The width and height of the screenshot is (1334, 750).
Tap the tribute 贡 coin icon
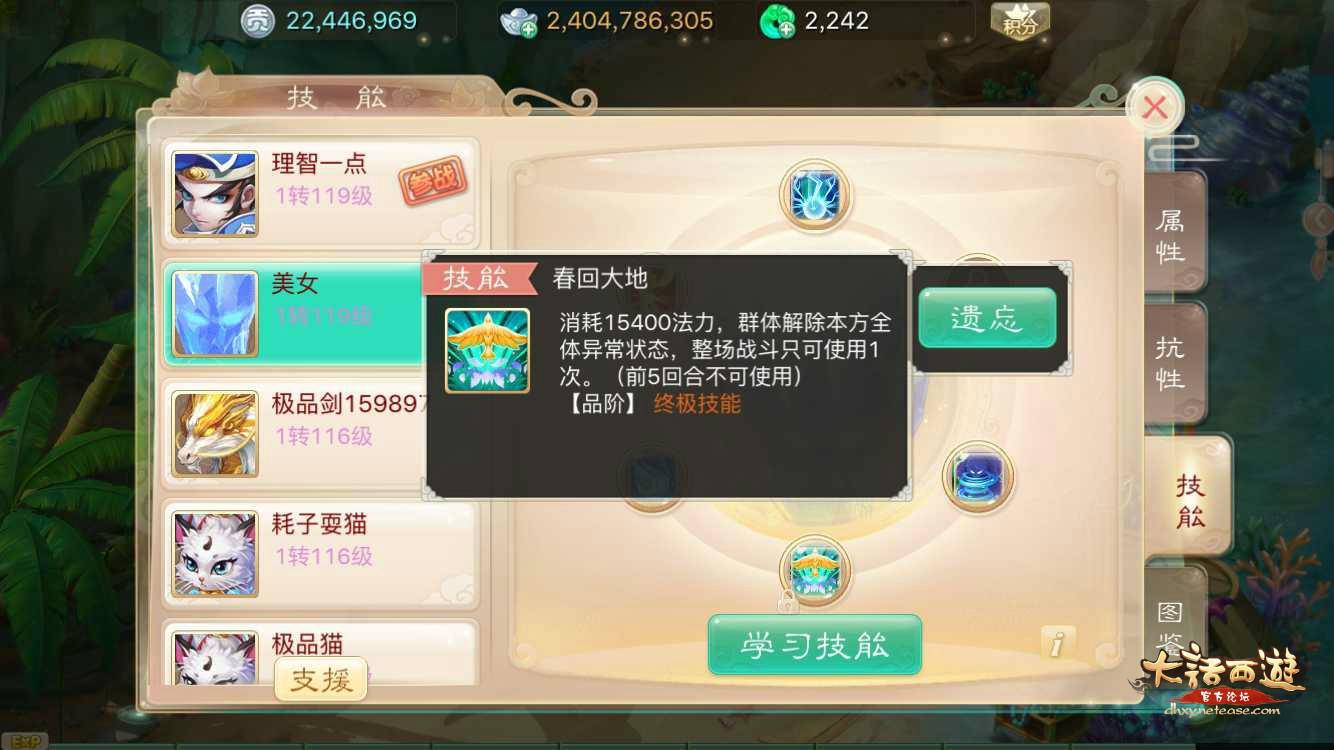click(257, 20)
